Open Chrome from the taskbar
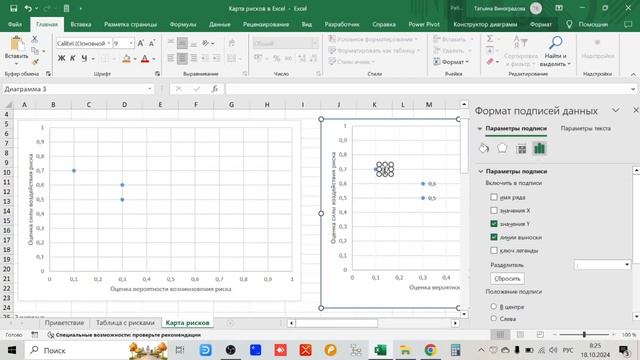Viewport: 640px width, 360px height. (430, 350)
